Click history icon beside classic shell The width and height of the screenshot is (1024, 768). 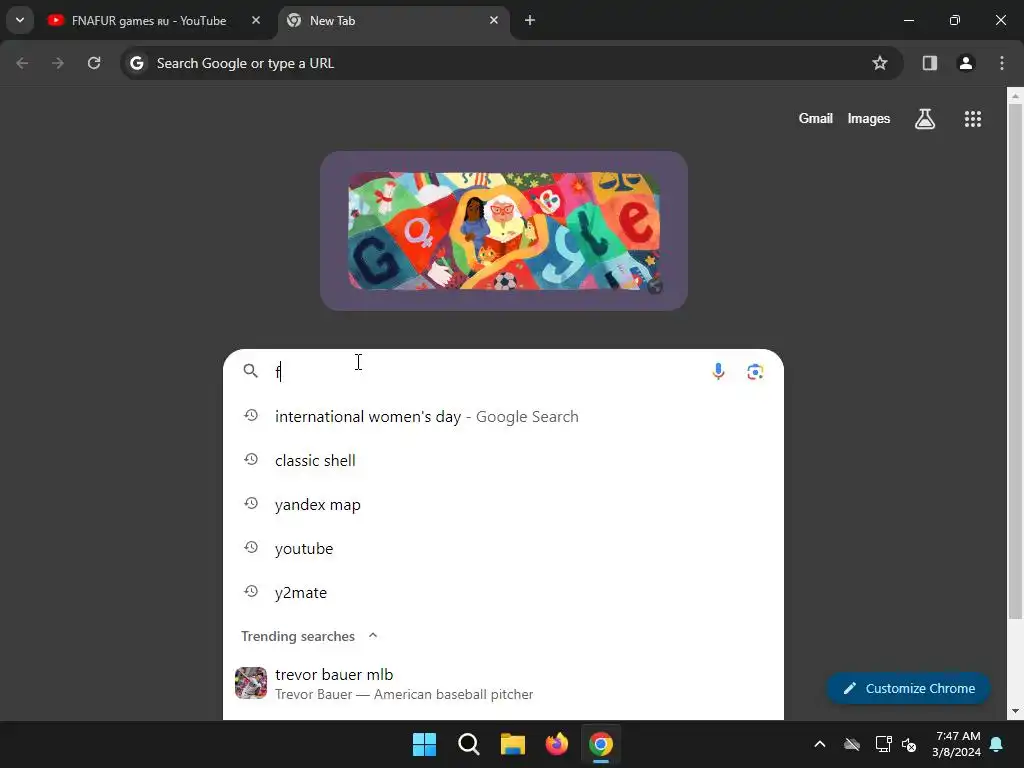pos(251,460)
